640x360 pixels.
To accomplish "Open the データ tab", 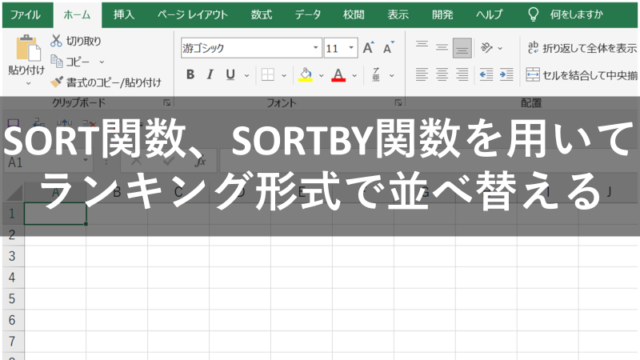I will pos(308,15).
